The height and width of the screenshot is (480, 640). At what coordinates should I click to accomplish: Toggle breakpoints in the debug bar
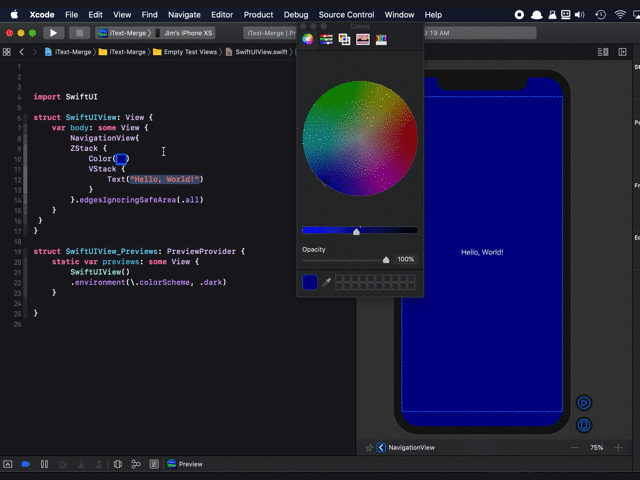[26, 464]
